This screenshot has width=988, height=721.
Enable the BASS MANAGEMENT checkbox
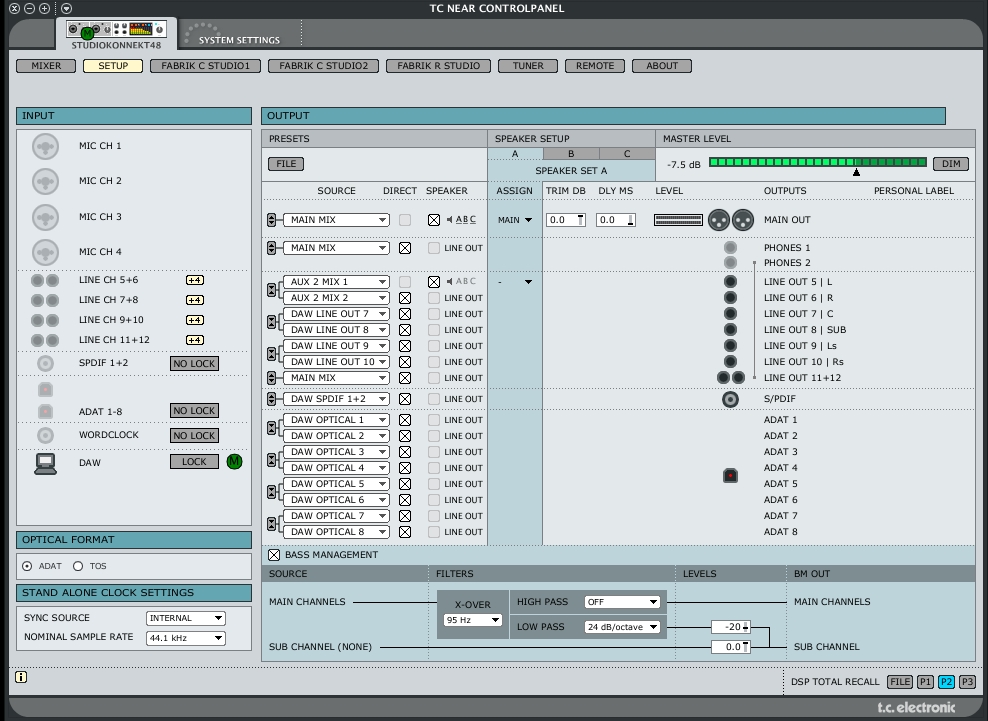tap(274, 555)
